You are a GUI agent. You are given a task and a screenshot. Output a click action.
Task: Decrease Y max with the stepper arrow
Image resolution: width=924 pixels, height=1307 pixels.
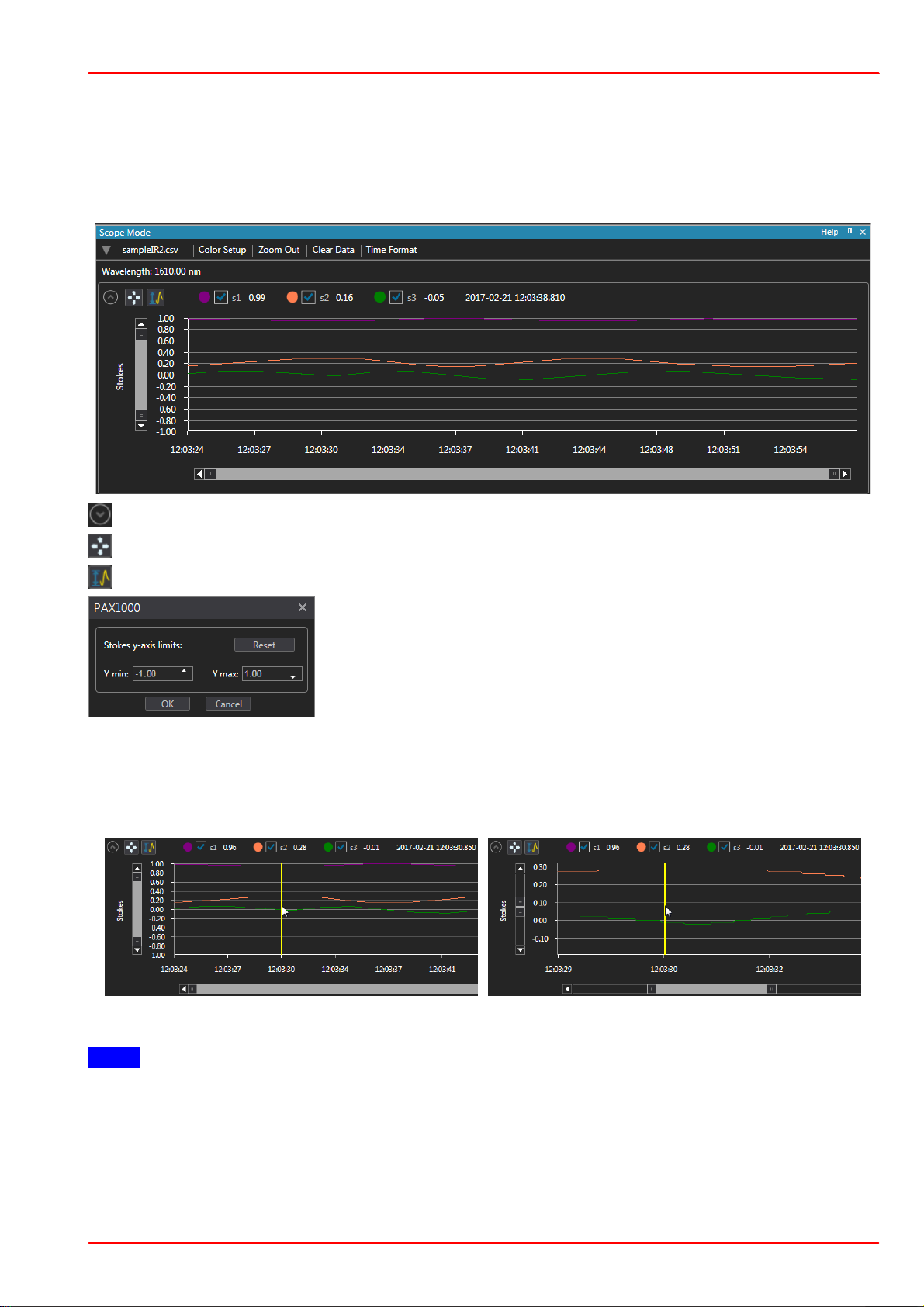coord(293,677)
